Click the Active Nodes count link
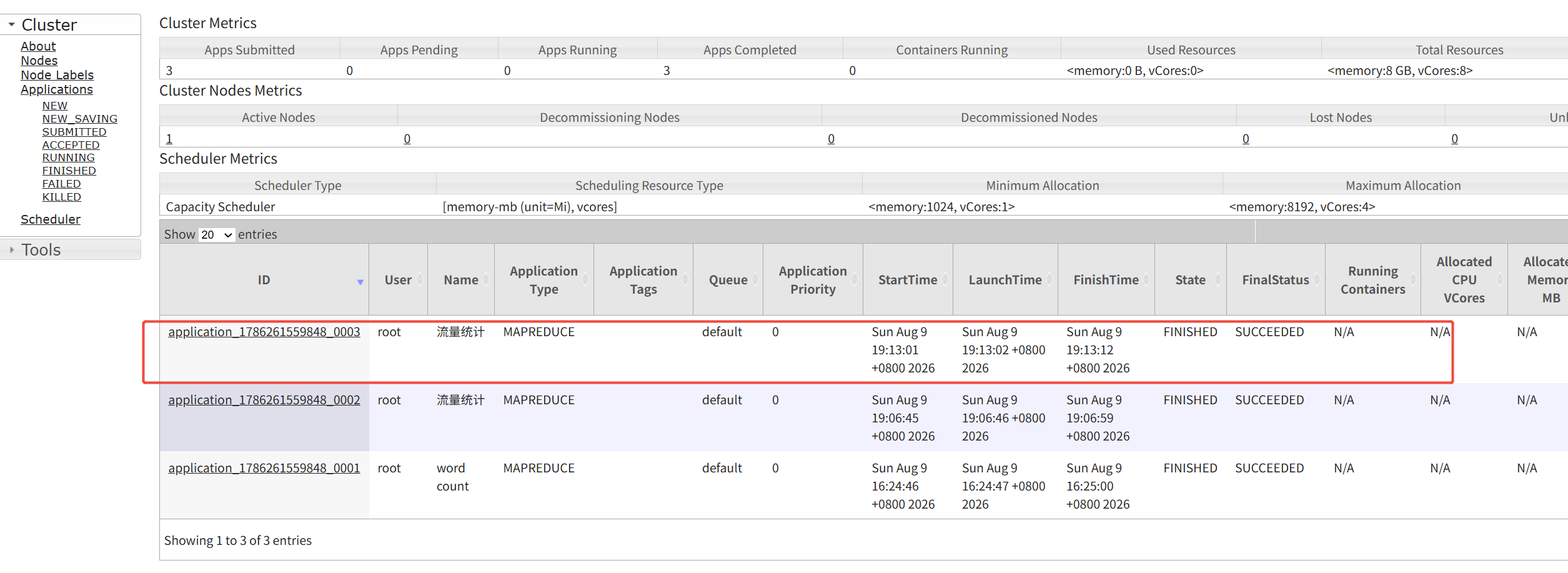This screenshot has width=1568, height=573. point(169,139)
